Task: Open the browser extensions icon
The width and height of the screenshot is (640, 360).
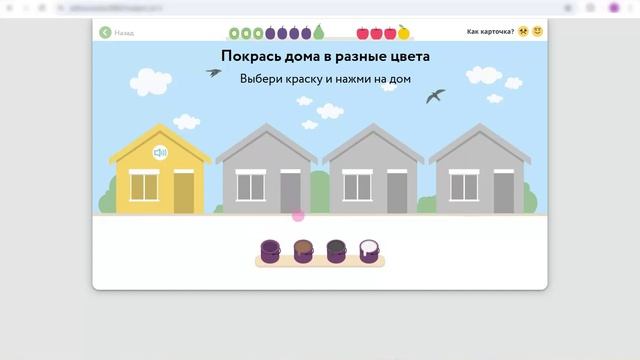Action: (x=590, y=8)
